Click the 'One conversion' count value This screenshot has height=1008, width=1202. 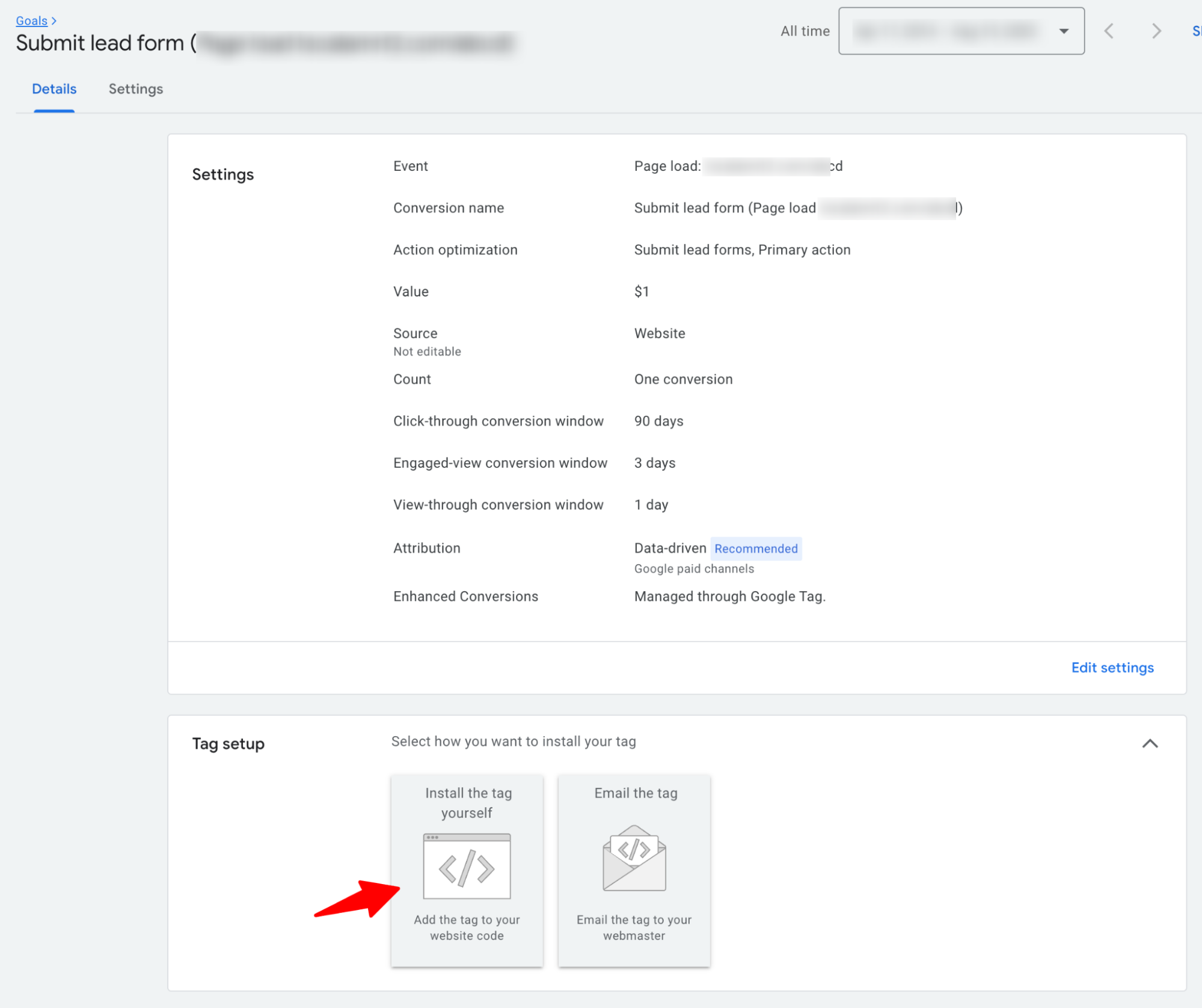(683, 380)
